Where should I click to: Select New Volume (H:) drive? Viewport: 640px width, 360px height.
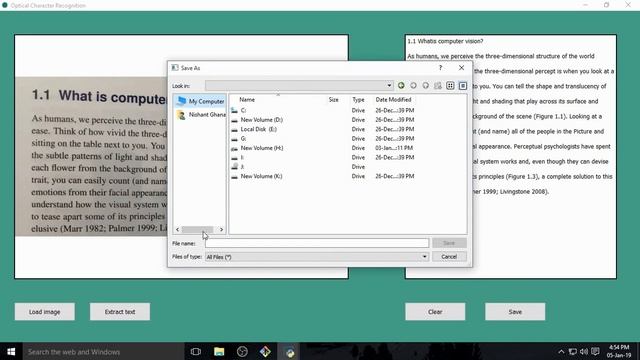[x=322, y=148]
